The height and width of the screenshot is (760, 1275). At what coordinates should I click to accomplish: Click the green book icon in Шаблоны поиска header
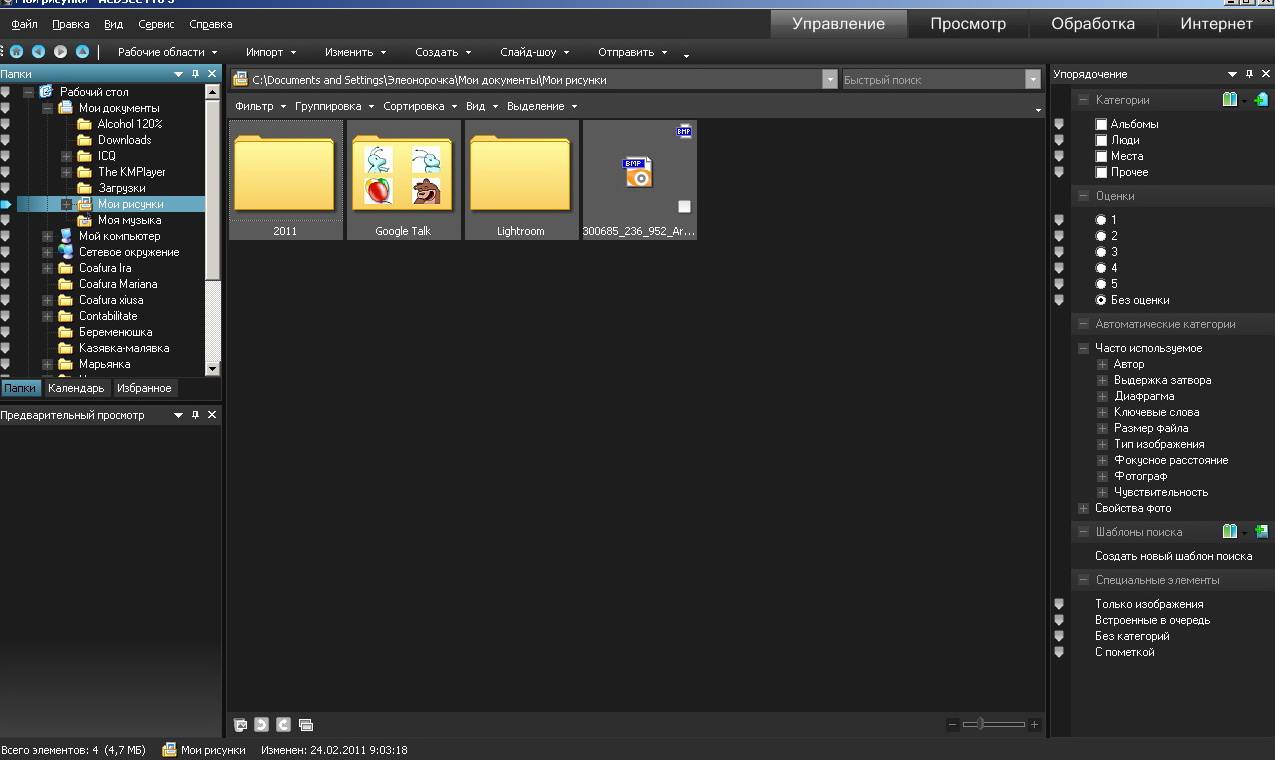coord(1229,531)
